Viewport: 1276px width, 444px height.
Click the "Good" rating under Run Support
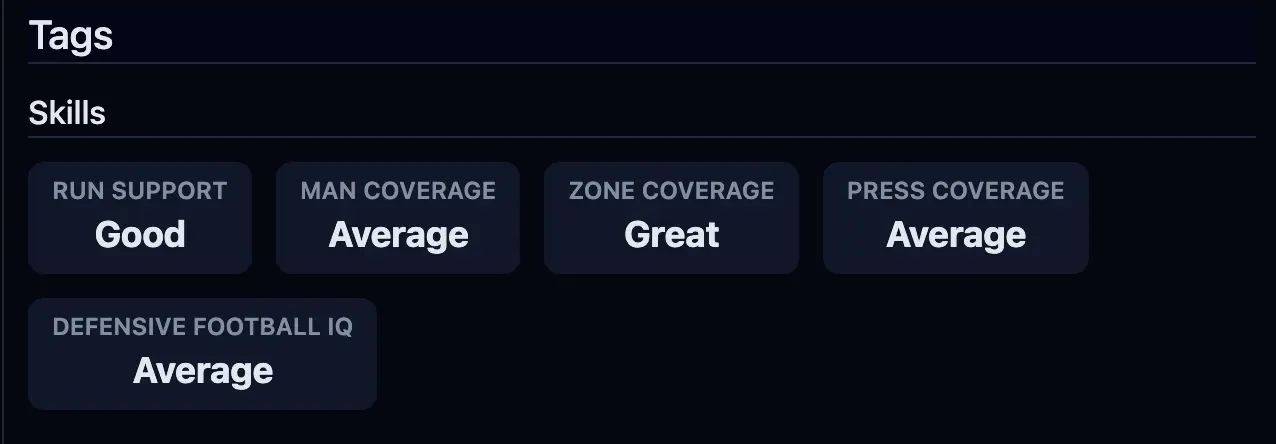click(140, 235)
